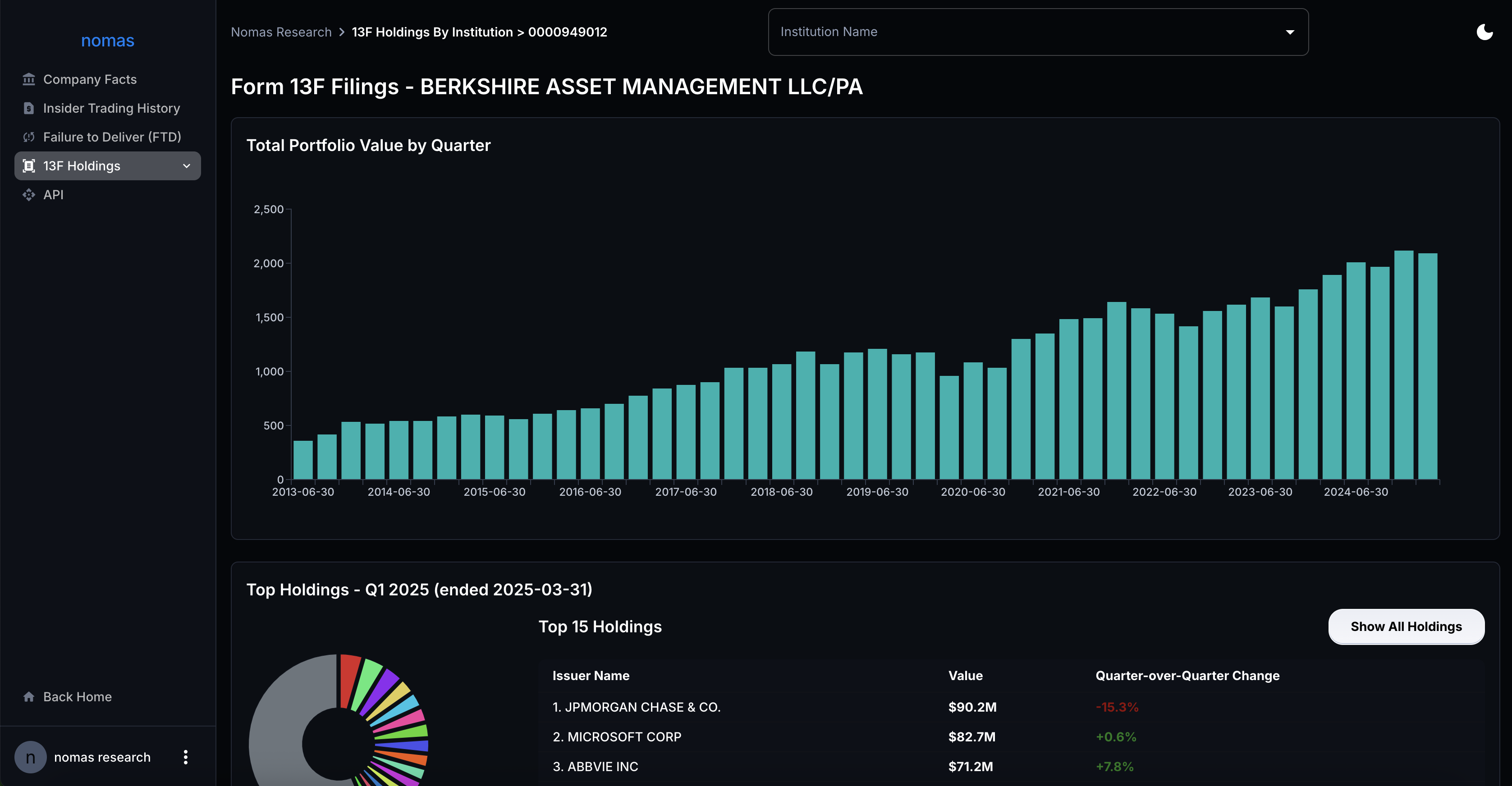Toggle dark mode with the moon icon
Screen dimensions: 1512x786
(x=1485, y=32)
